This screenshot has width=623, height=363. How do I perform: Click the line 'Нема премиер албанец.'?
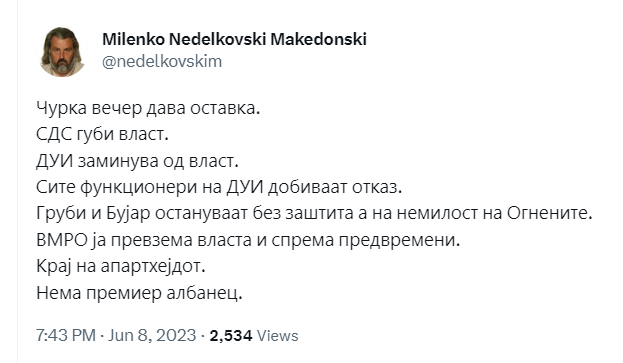pyautogui.click(x=139, y=293)
